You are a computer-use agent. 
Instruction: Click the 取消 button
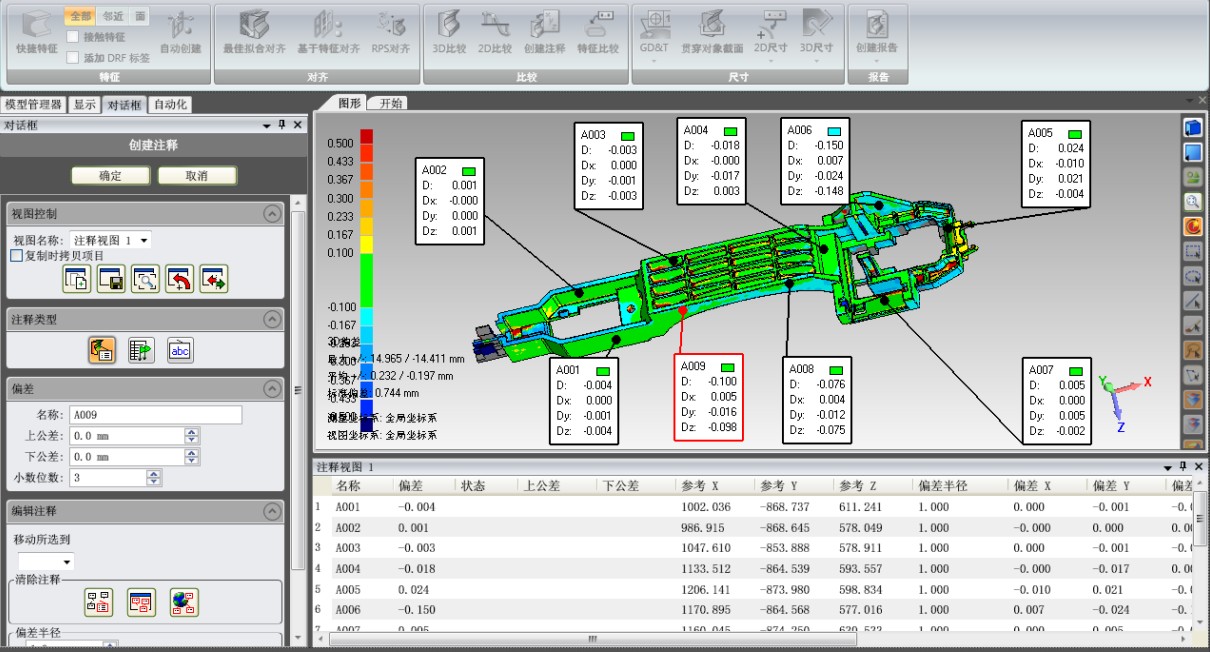tap(197, 176)
